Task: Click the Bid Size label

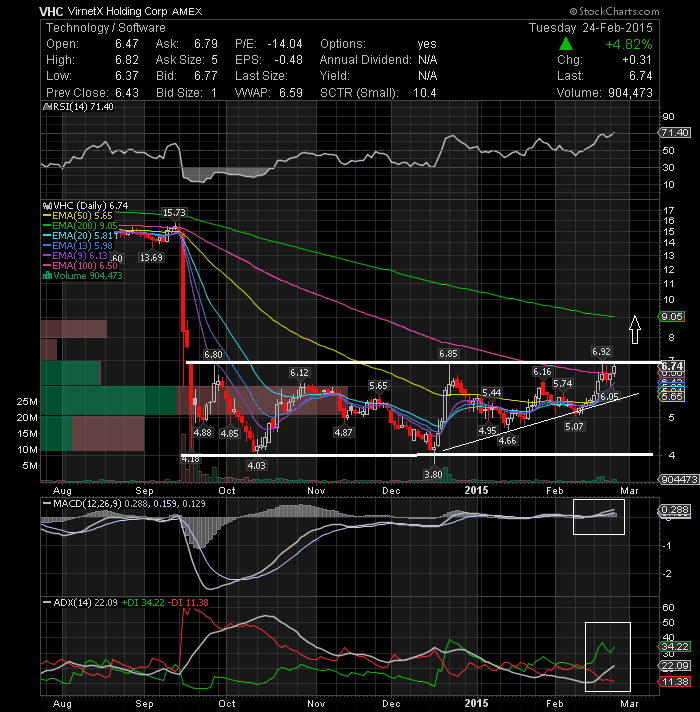Action: pyautogui.click(x=179, y=93)
